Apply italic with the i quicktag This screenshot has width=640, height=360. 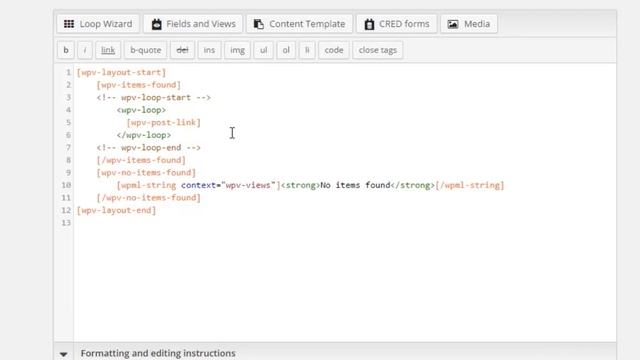[85, 50]
